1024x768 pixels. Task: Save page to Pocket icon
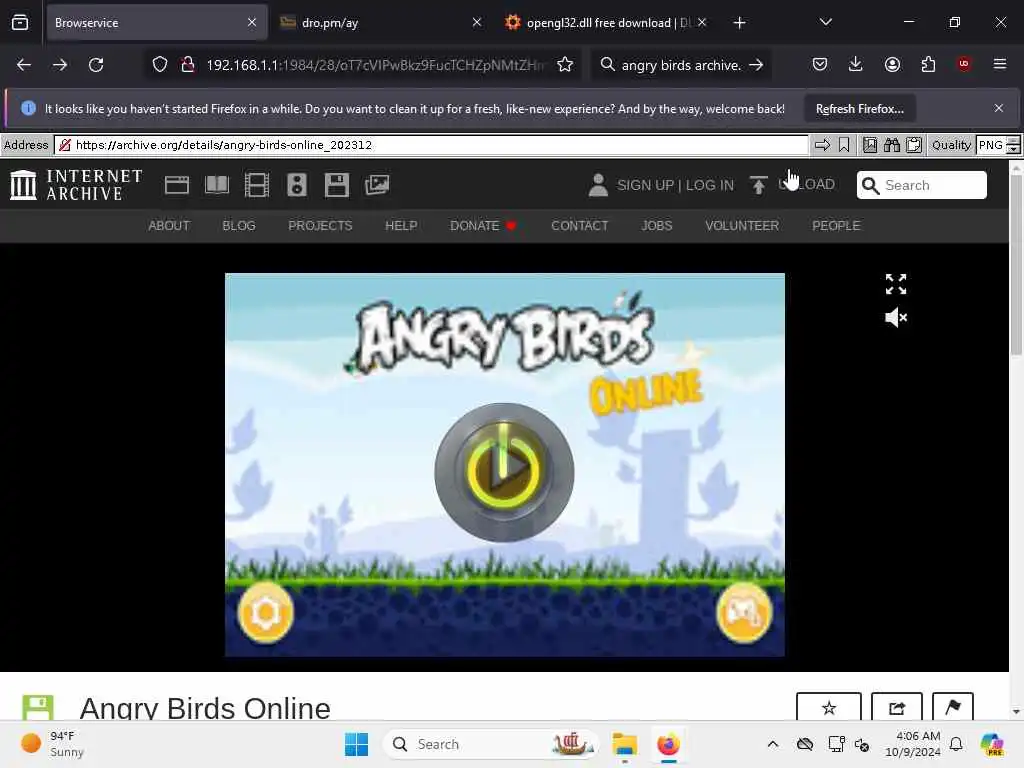point(820,64)
